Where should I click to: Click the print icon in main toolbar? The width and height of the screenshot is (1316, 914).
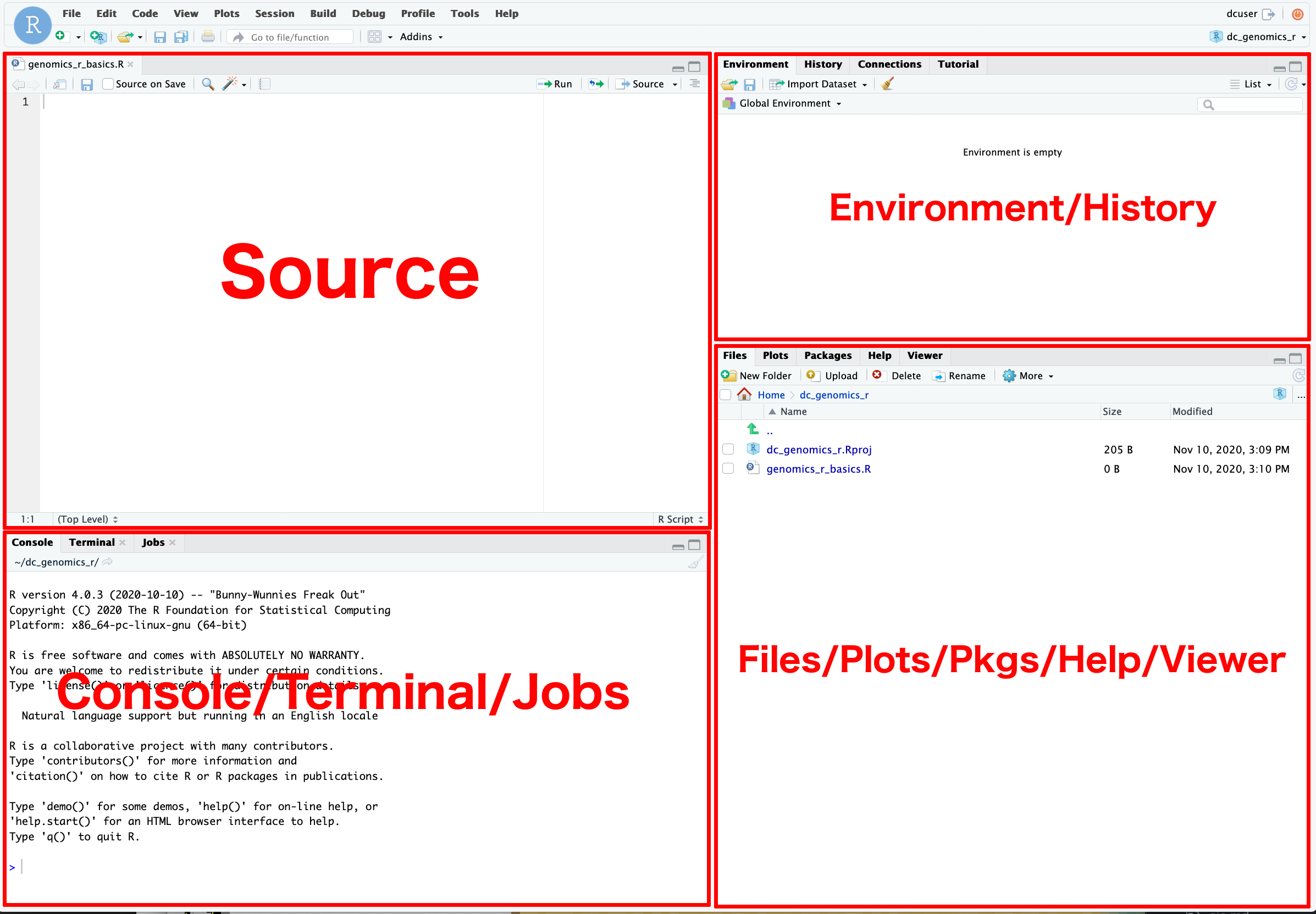[208, 37]
